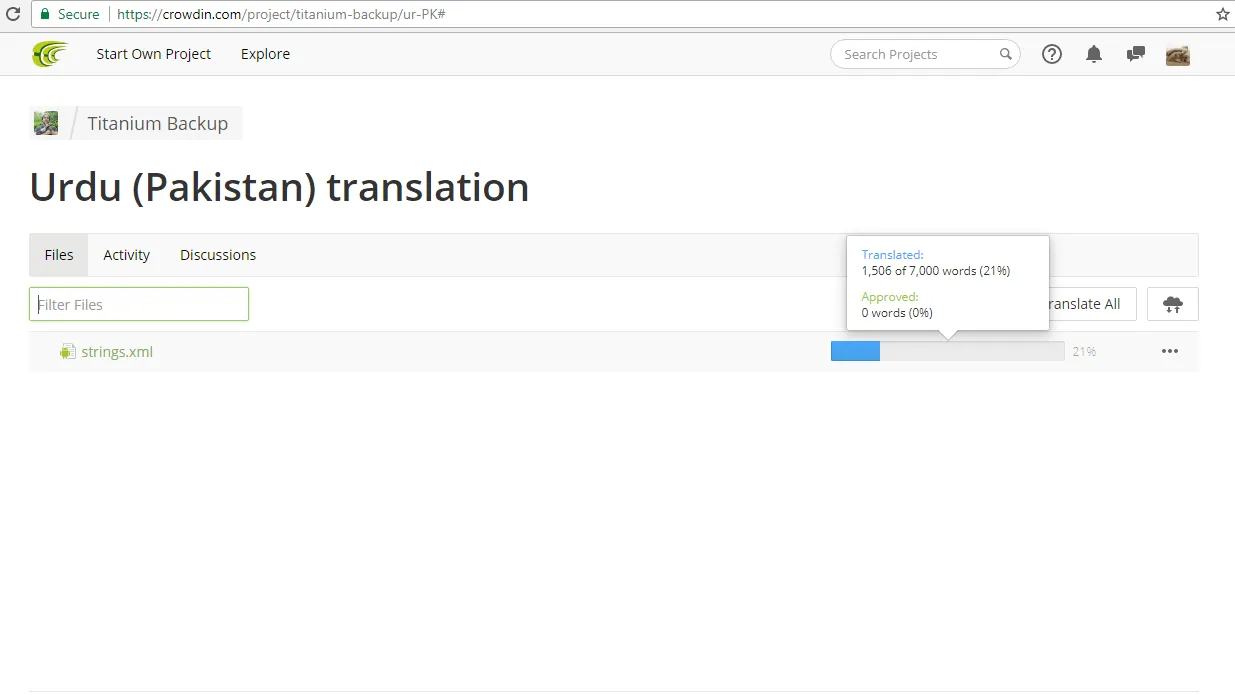Open the user profile avatar menu
The height and width of the screenshot is (695, 1235).
tap(1178, 55)
